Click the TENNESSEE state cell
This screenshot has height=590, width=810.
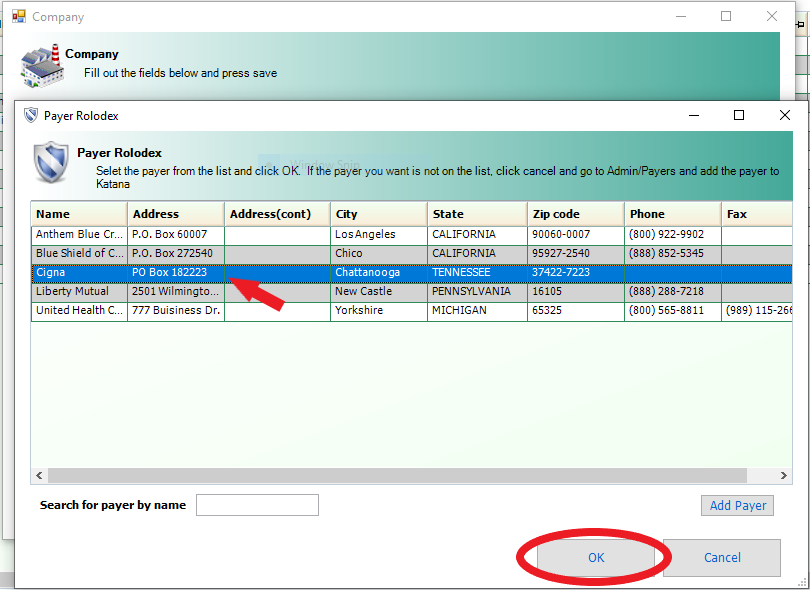[477, 273]
